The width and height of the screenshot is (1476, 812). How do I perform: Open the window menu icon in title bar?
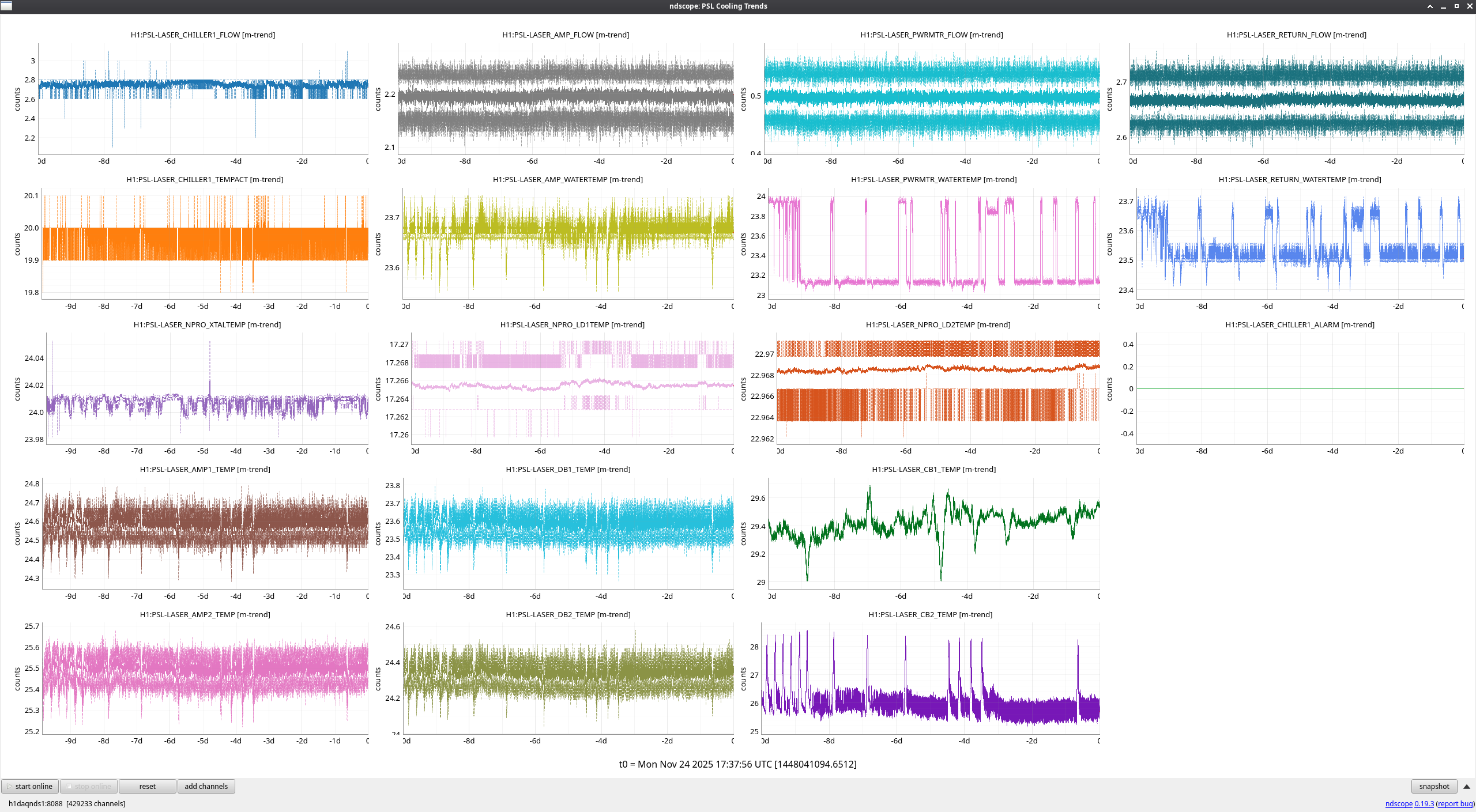pos(6,6)
